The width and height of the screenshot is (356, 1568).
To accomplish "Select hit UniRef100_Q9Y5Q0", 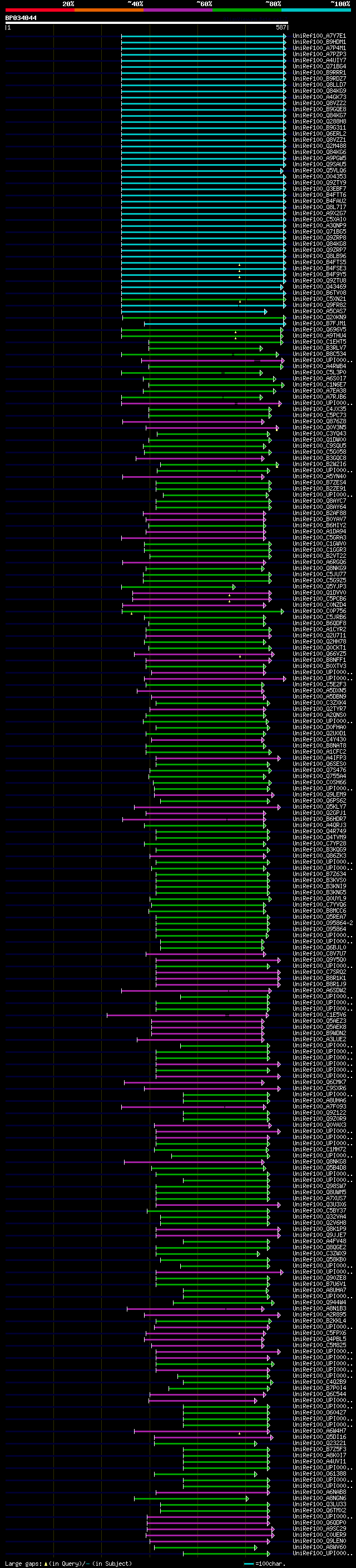I will point(319,960).
